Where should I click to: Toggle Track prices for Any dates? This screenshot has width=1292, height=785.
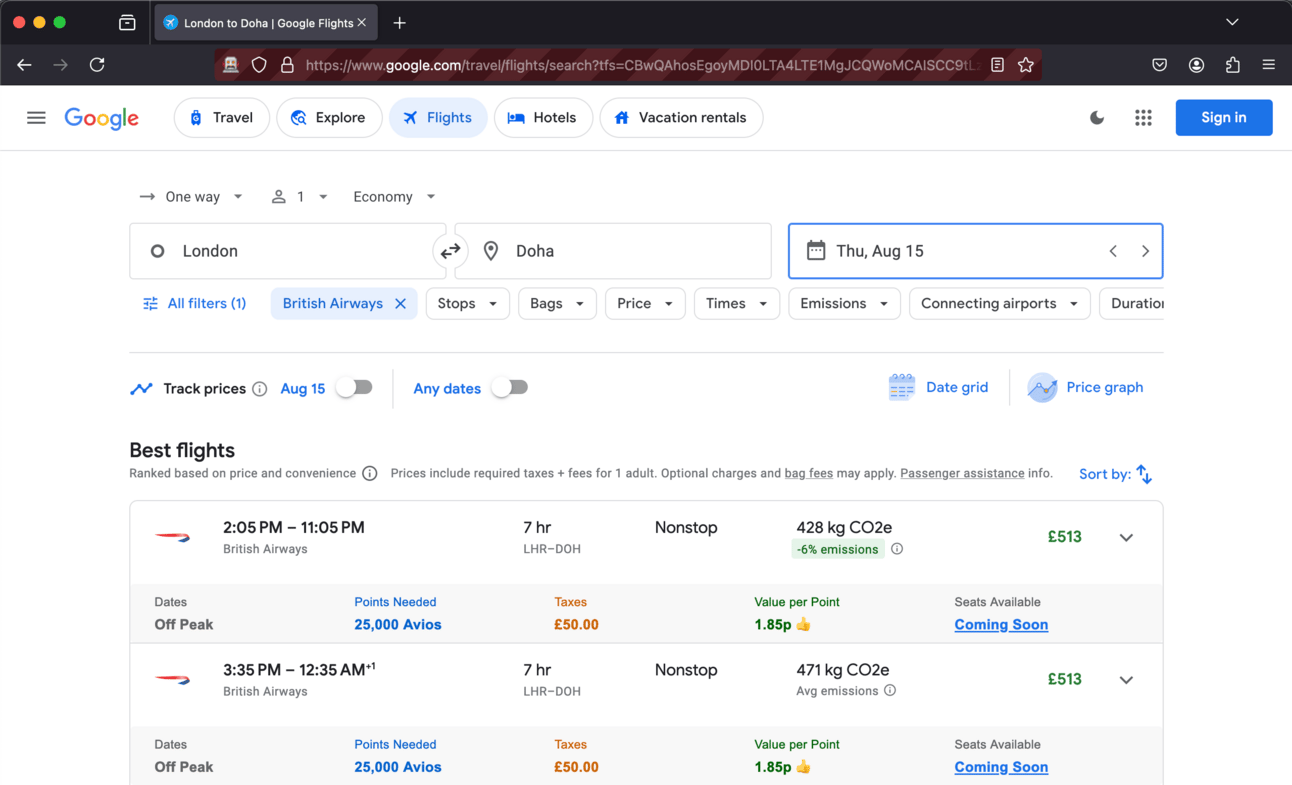pyautogui.click(x=510, y=388)
